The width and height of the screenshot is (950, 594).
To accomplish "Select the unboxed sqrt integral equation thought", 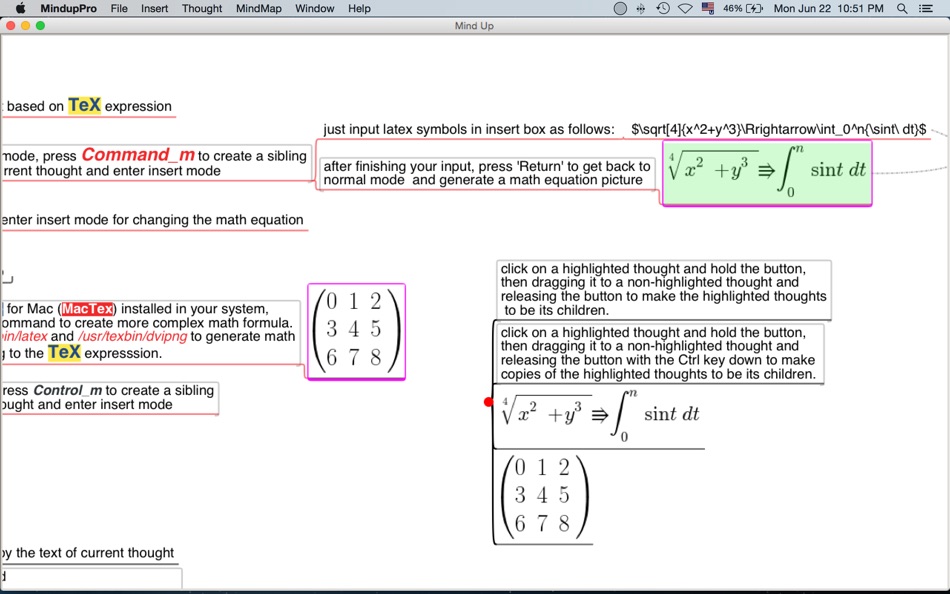I will (x=600, y=416).
